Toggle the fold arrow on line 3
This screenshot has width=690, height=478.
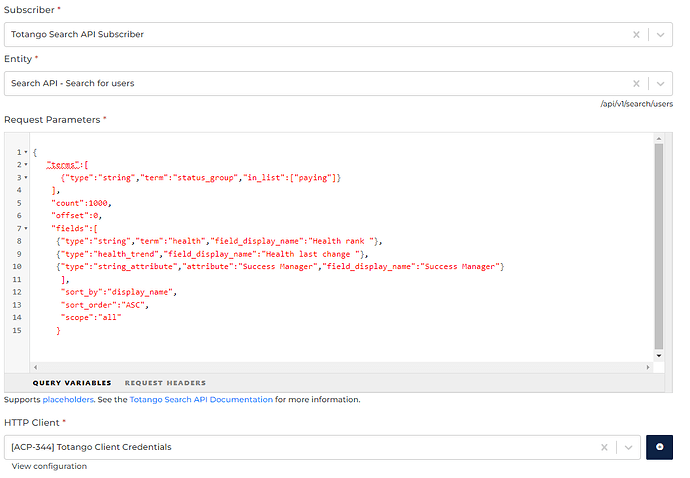26,178
